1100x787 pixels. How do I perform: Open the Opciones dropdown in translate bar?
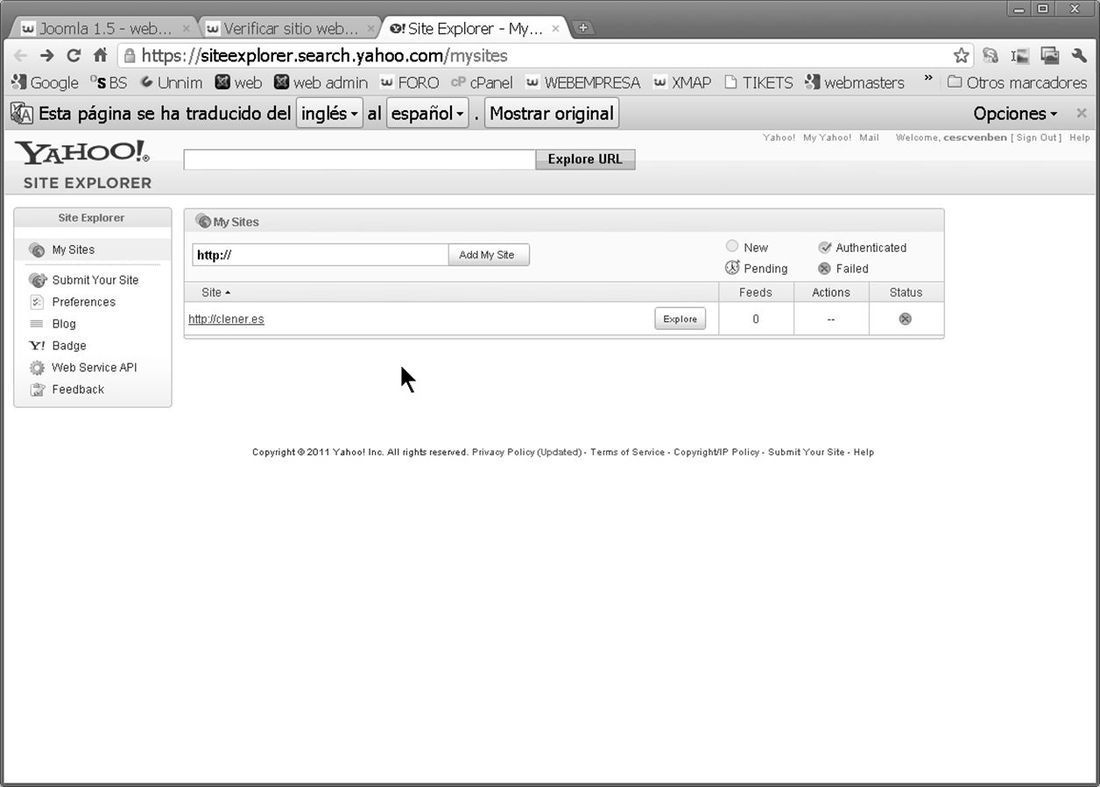[1014, 113]
